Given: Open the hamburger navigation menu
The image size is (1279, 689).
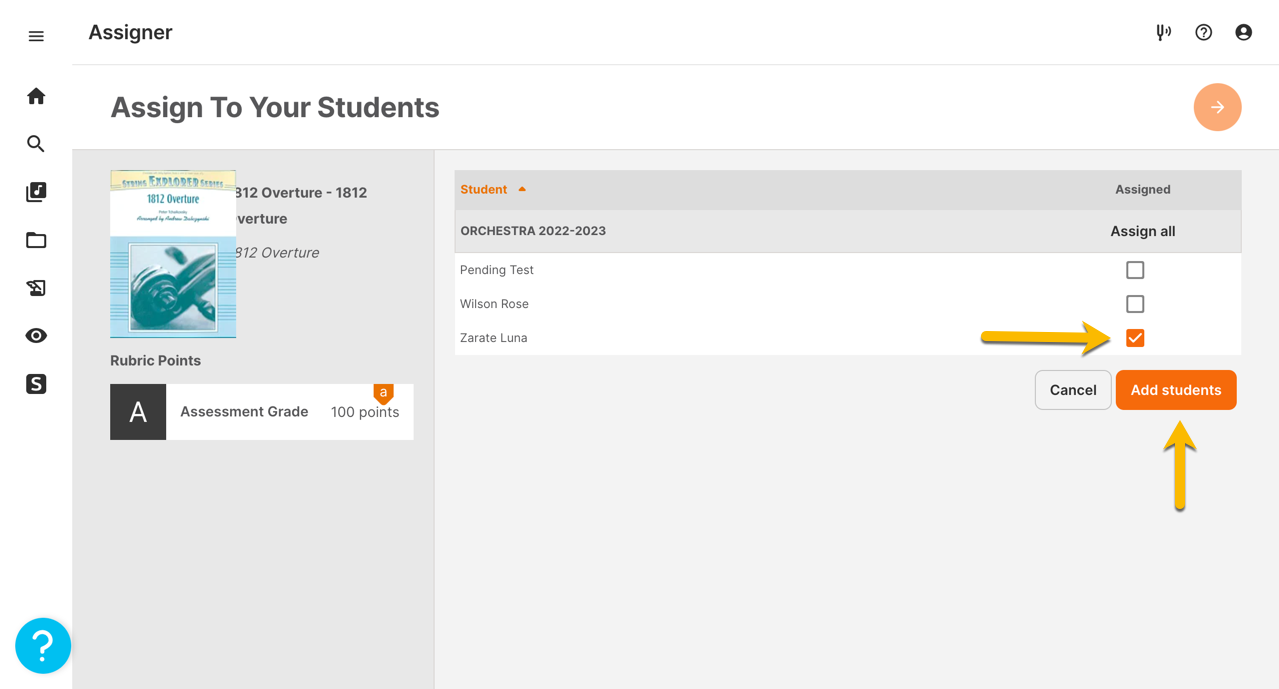Looking at the screenshot, I should [x=36, y=36].
